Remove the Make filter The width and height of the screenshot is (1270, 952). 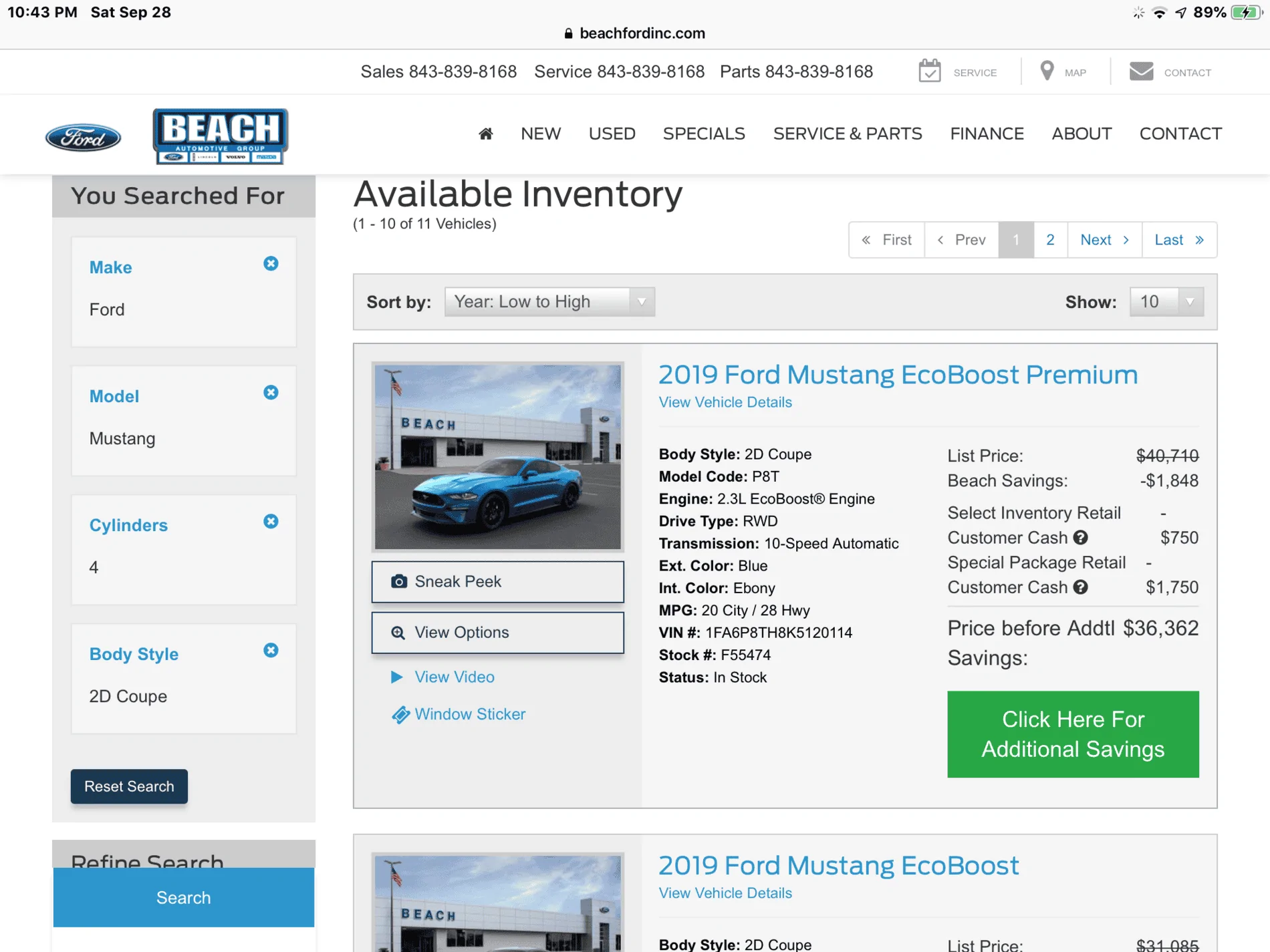(x=271, y=264)
